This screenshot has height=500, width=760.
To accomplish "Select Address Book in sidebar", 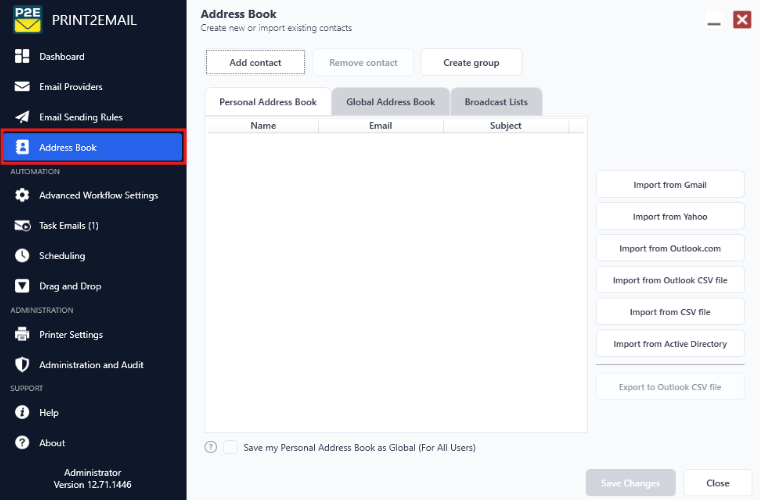I will [93, 147].
